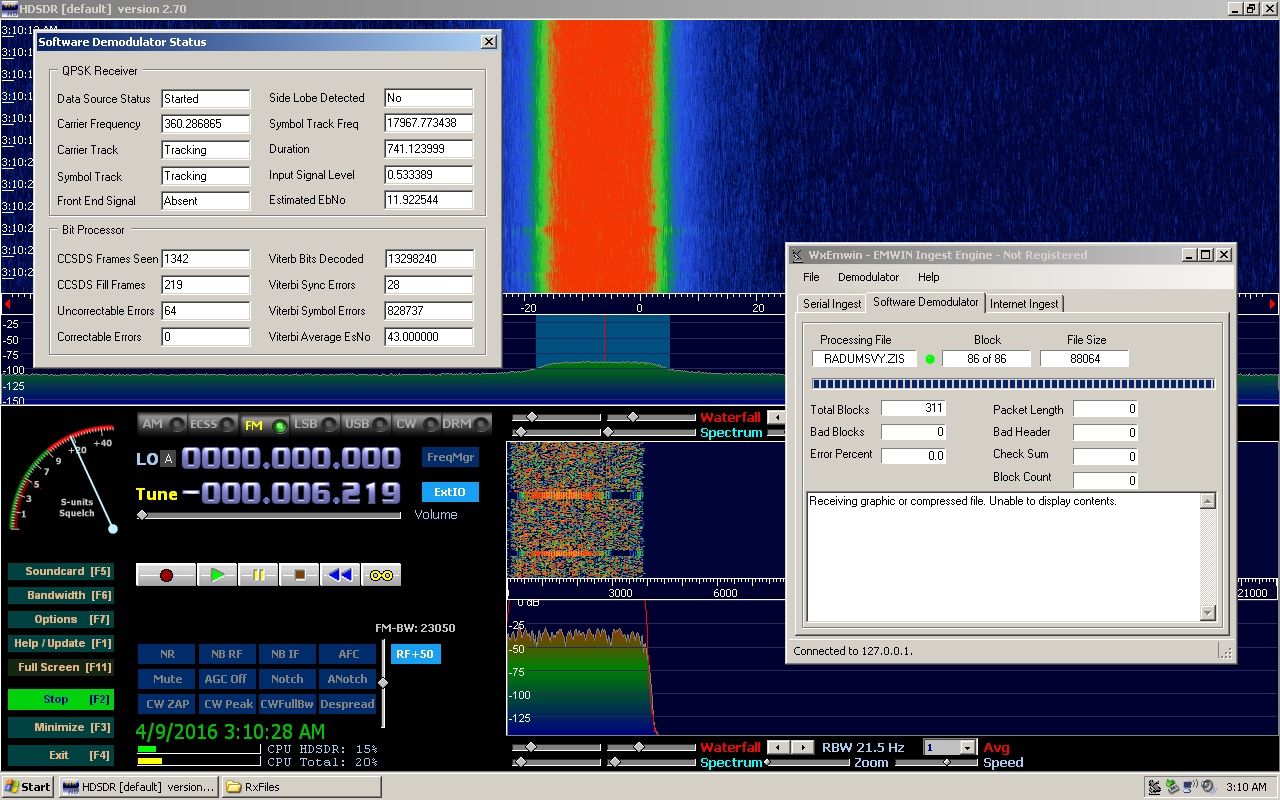
Task: Click the RBW right arrow button
Action: click(x=803, y=747)
